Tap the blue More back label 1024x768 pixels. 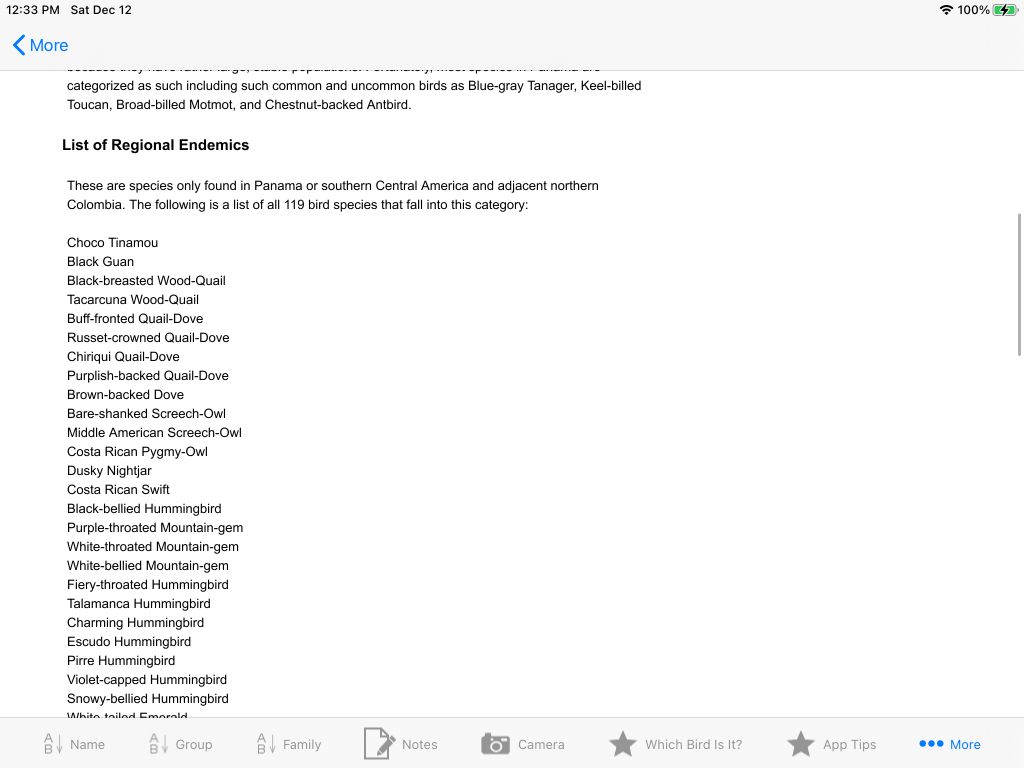[x=49, y=45]
